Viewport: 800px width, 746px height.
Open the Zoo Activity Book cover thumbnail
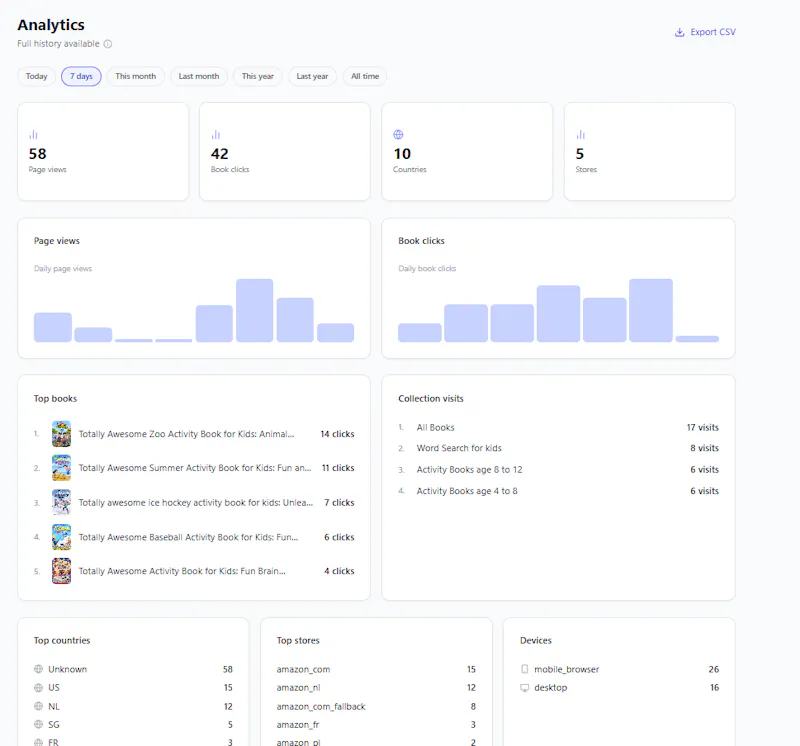[61, 434]
